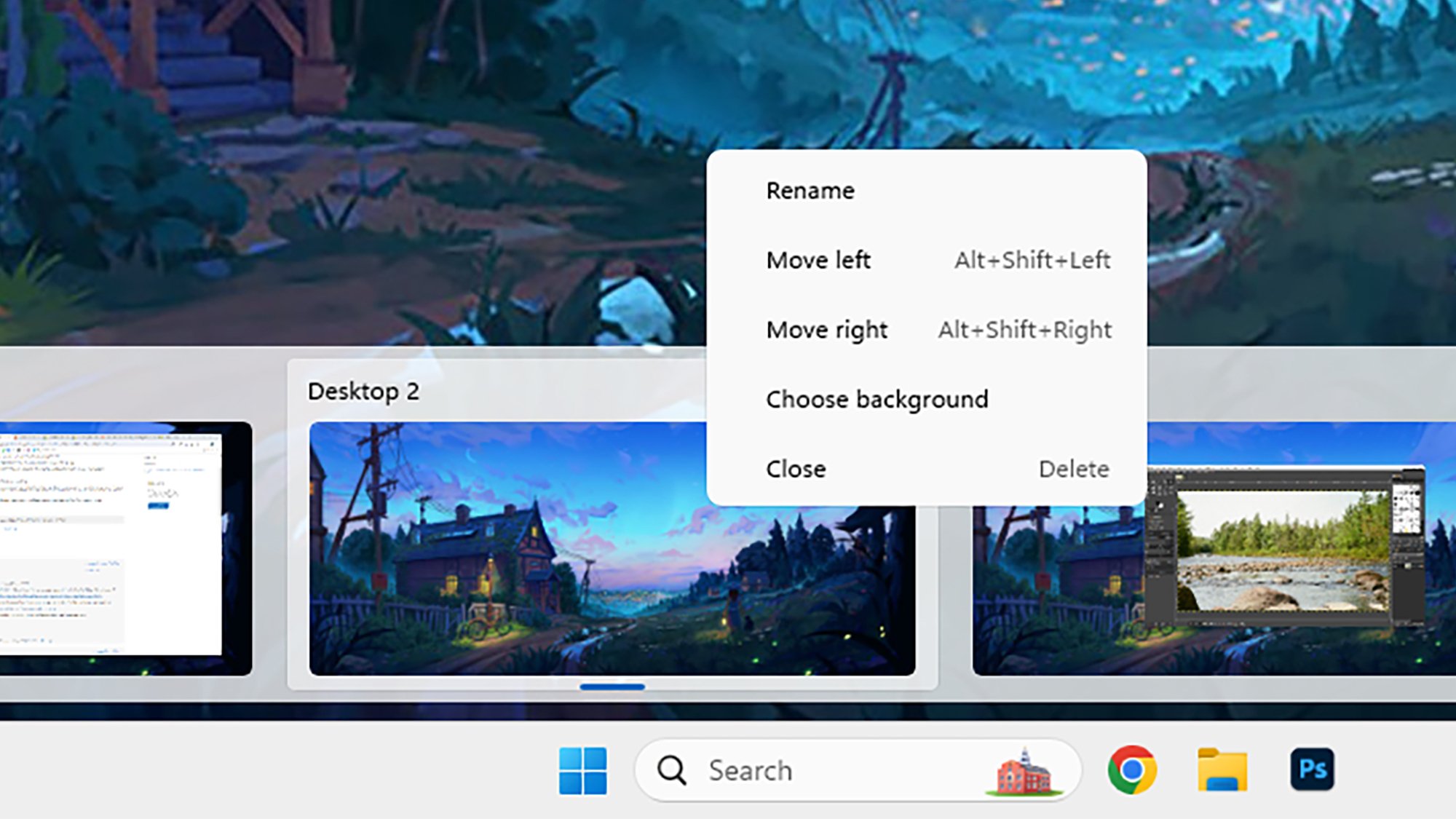
Task: Click Close in the context menu
Action: [795, 468]
